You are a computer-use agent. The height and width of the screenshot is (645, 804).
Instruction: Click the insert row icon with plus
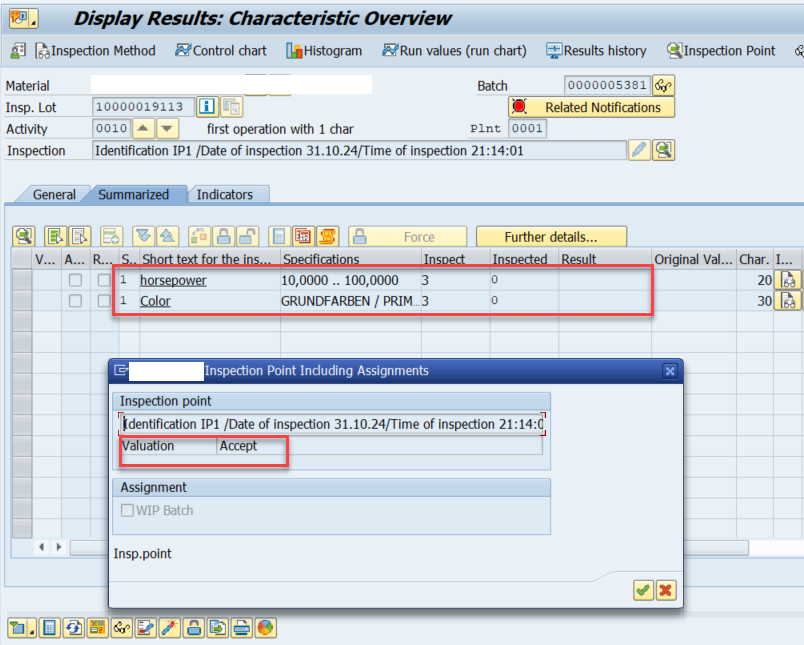tap(111, 236)
